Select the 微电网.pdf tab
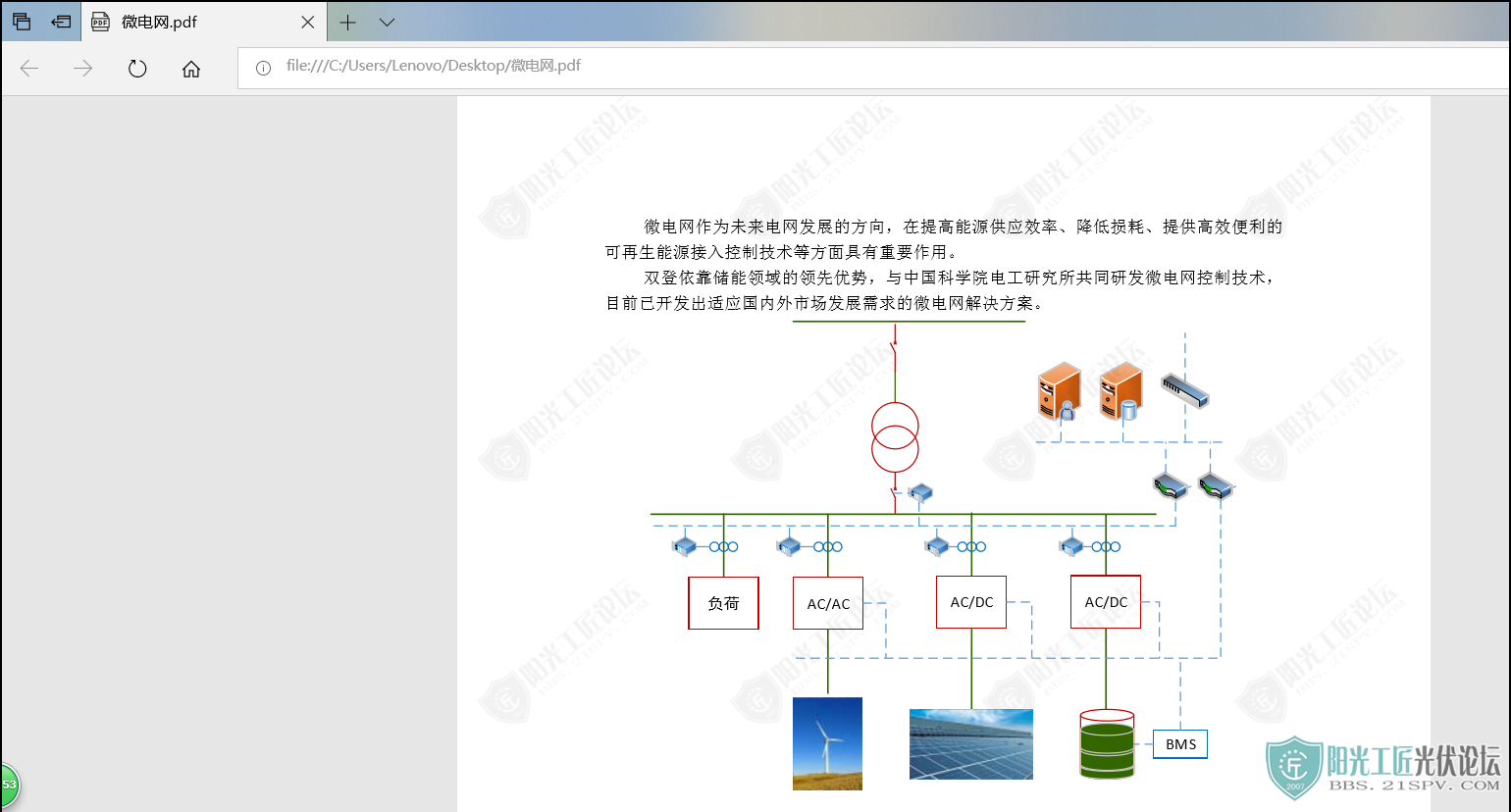Screen dimensions: 1511x812 click(204, 22)
